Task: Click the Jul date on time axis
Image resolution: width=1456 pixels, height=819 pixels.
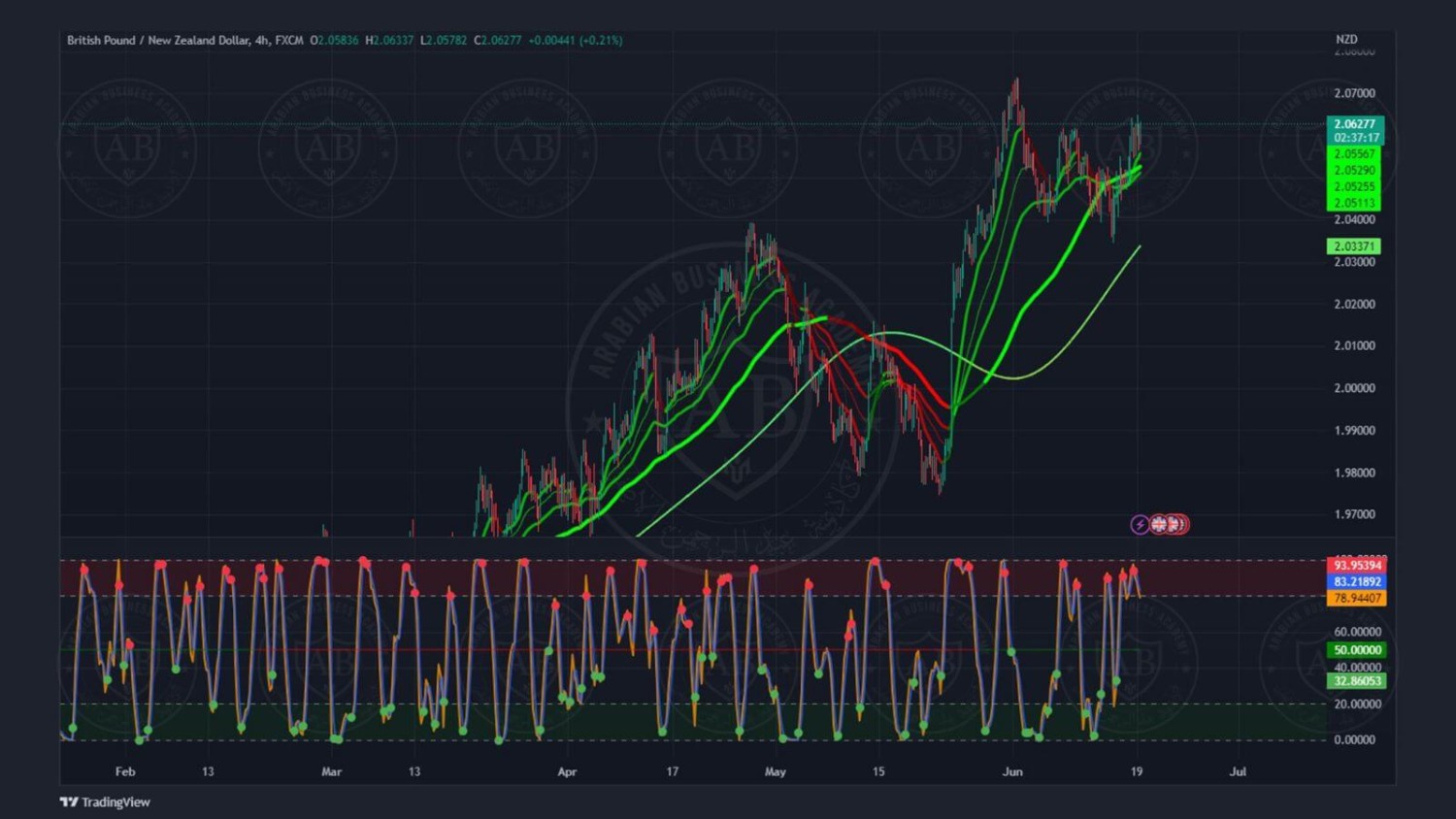Action: click(x=1238, y=772)
